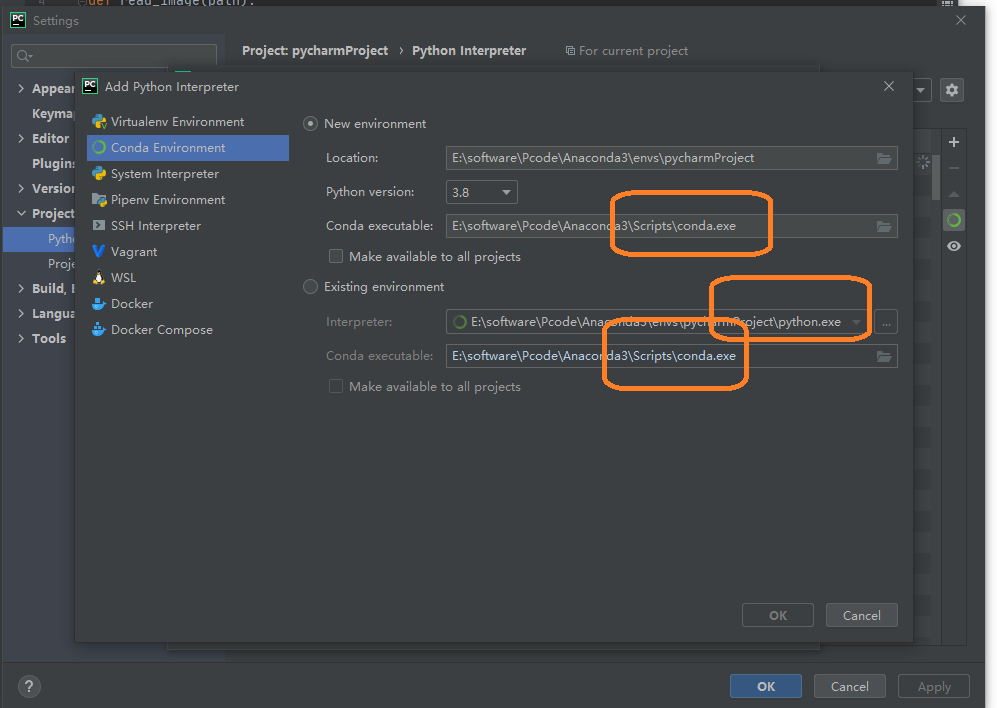Image resolution: width=997 pixels, height=708 pixels.
Task: Click the Vagrant V icon
Action: tap(99, 252)
